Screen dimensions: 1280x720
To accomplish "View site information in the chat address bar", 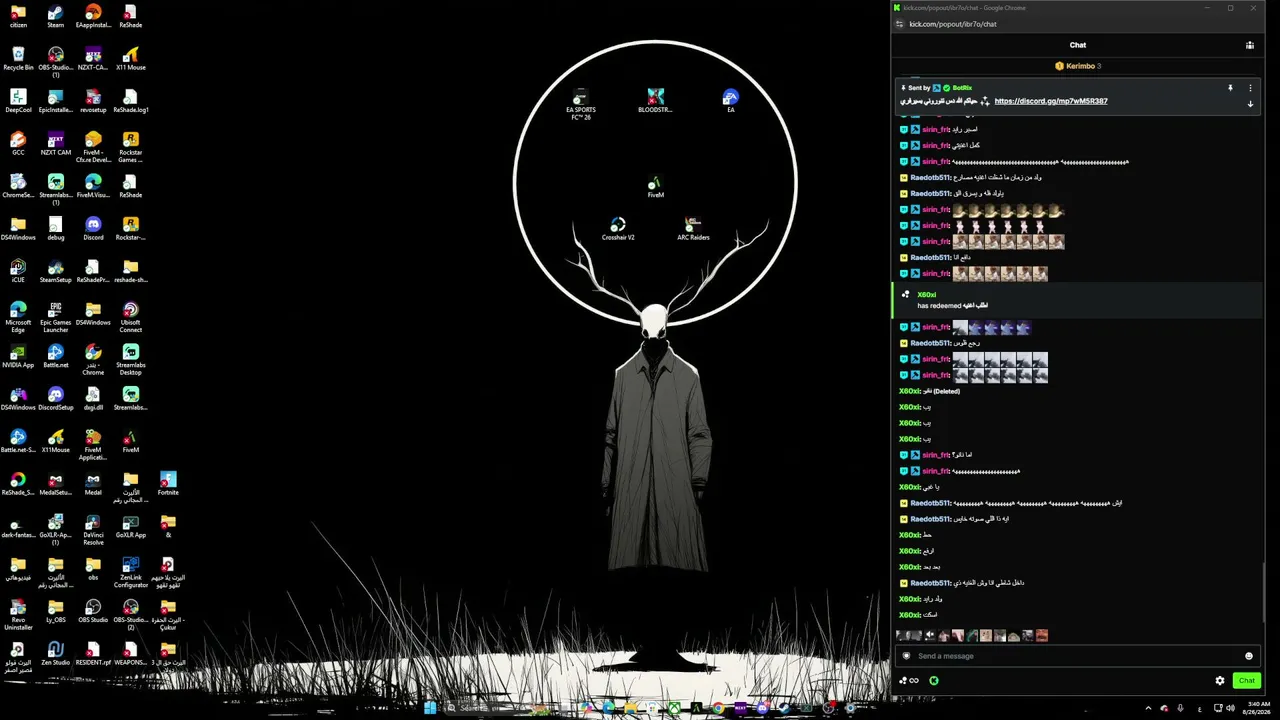I will (900, 24).
